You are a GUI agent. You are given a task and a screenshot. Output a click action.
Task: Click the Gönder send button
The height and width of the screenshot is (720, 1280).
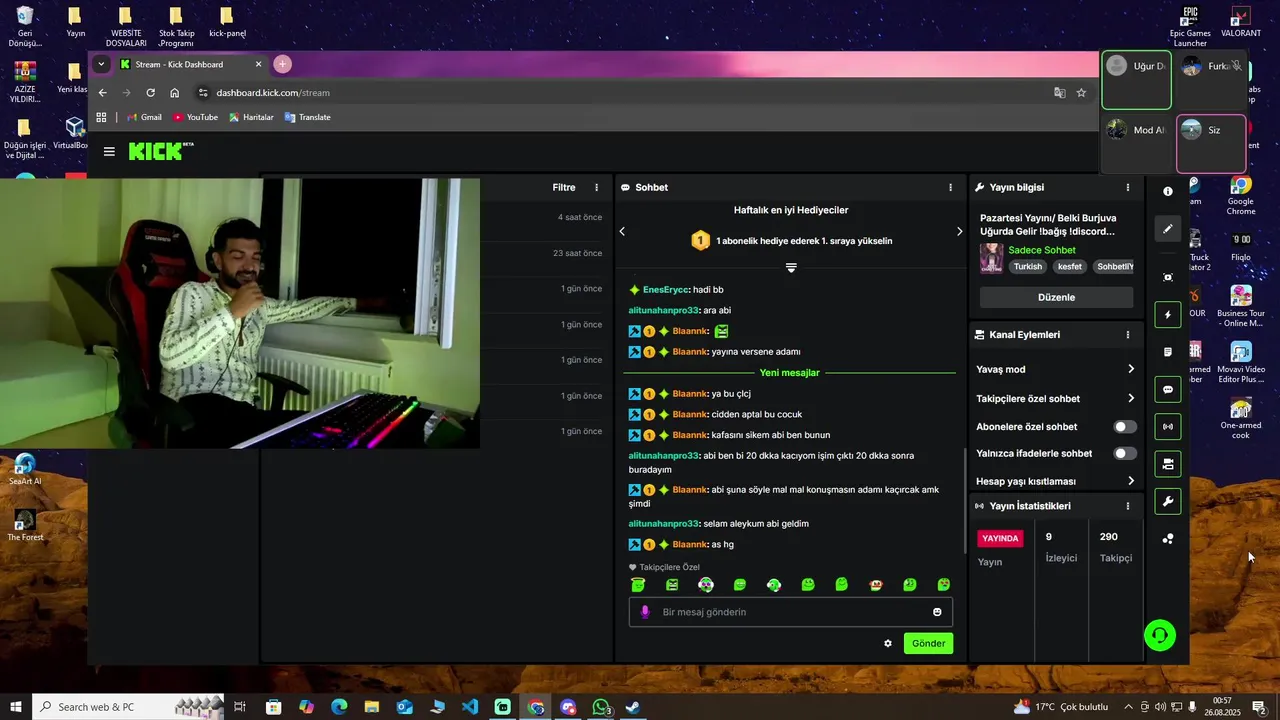[928, 643]
